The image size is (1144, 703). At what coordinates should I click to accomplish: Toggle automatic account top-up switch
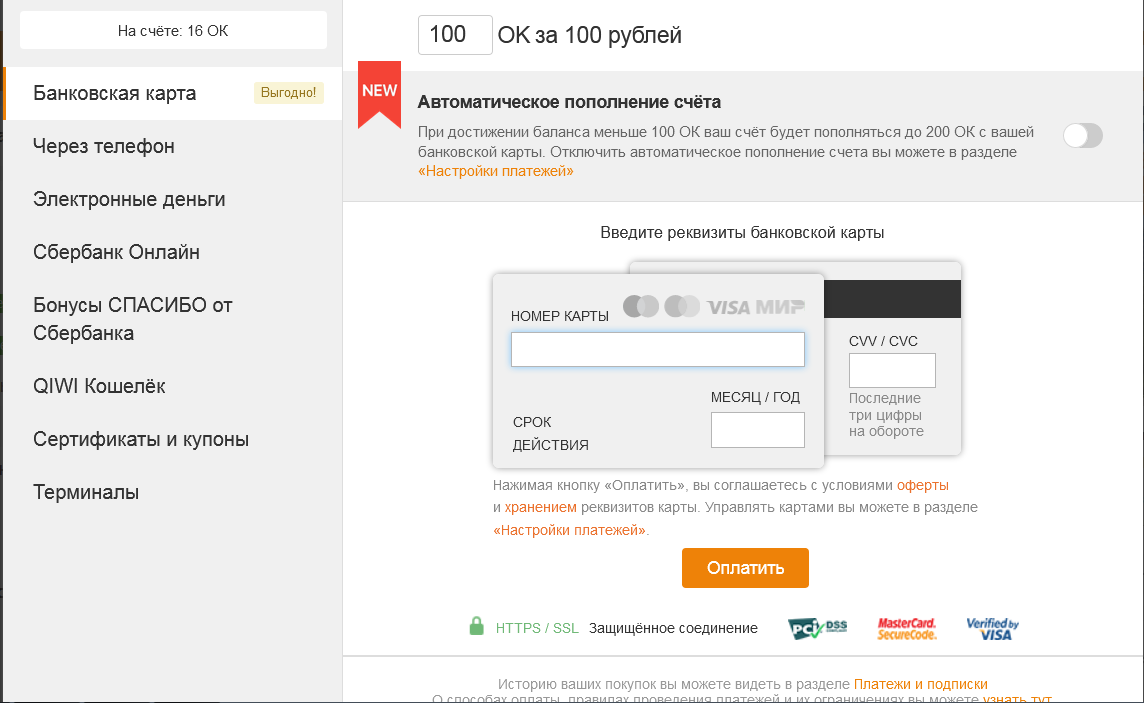click(x=1083, y=135)
